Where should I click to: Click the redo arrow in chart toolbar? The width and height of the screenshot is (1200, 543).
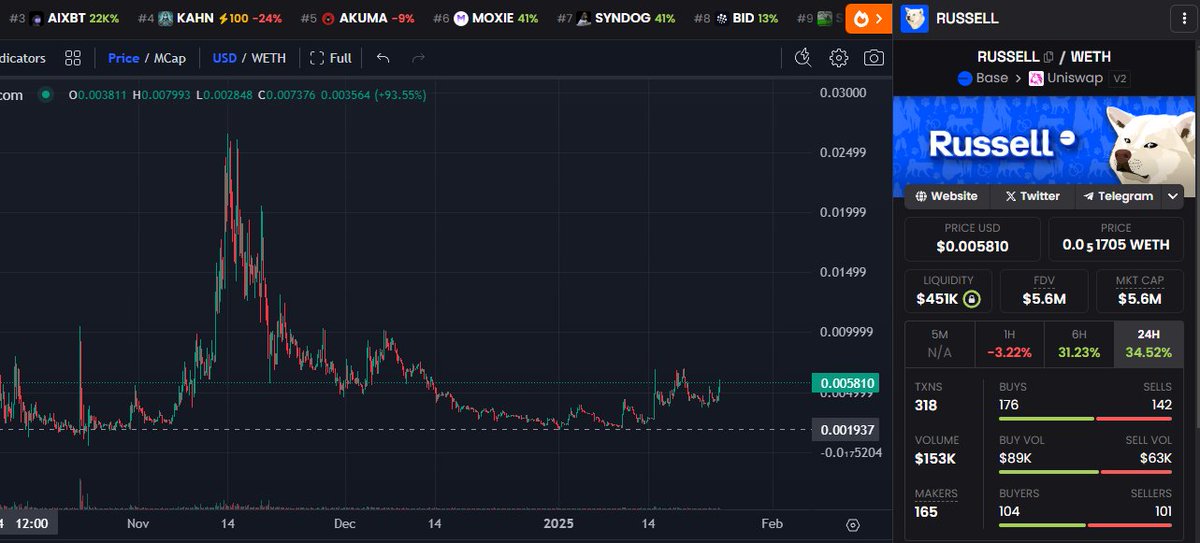[x=419, y=58]
